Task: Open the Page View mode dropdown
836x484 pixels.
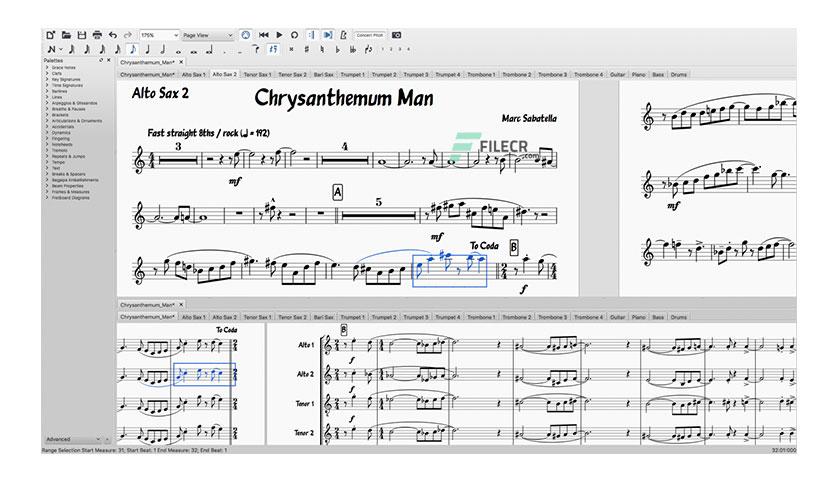Action: click(x=207, y=35)
